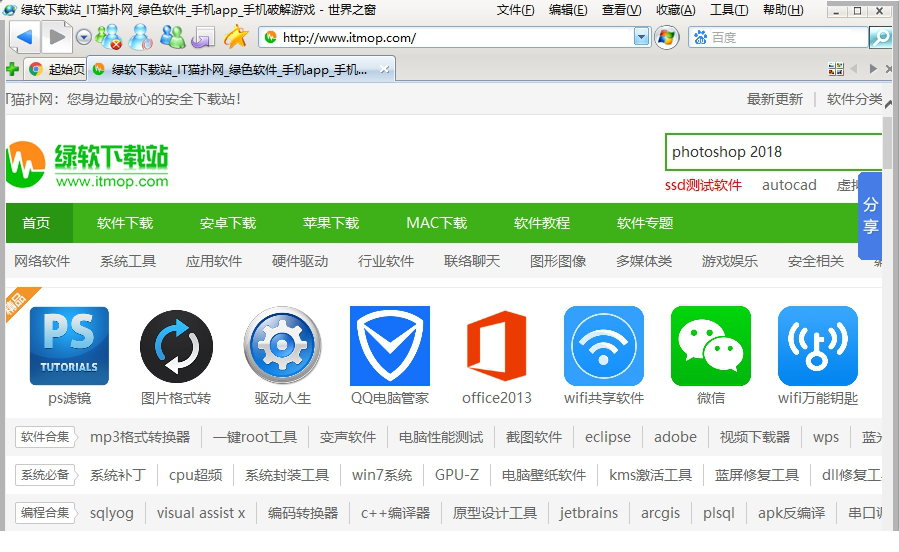Click the office2013 orange icon
Screen dimensions: 899x552
497,346
